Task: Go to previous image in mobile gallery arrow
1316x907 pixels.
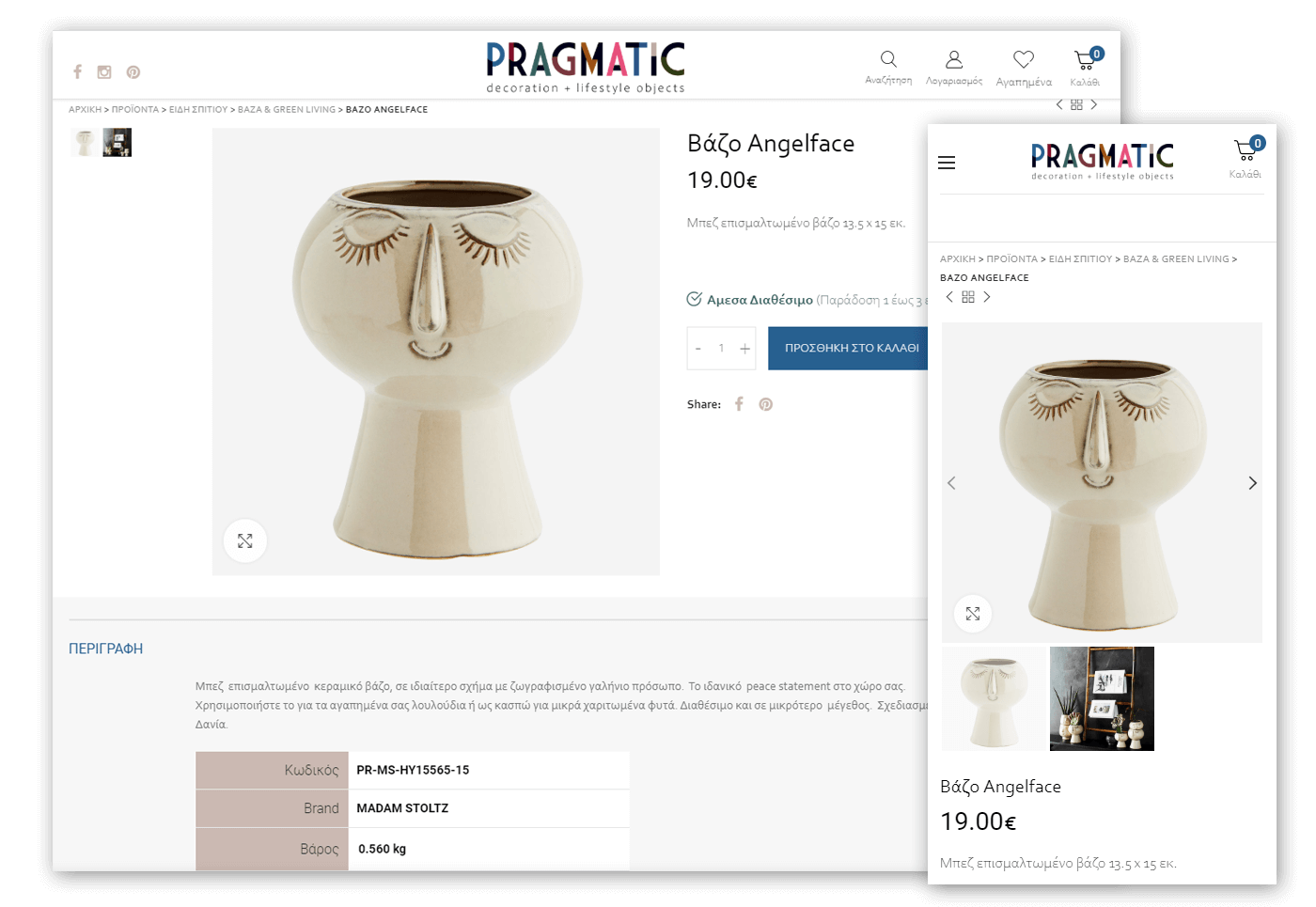Action: 951,483
